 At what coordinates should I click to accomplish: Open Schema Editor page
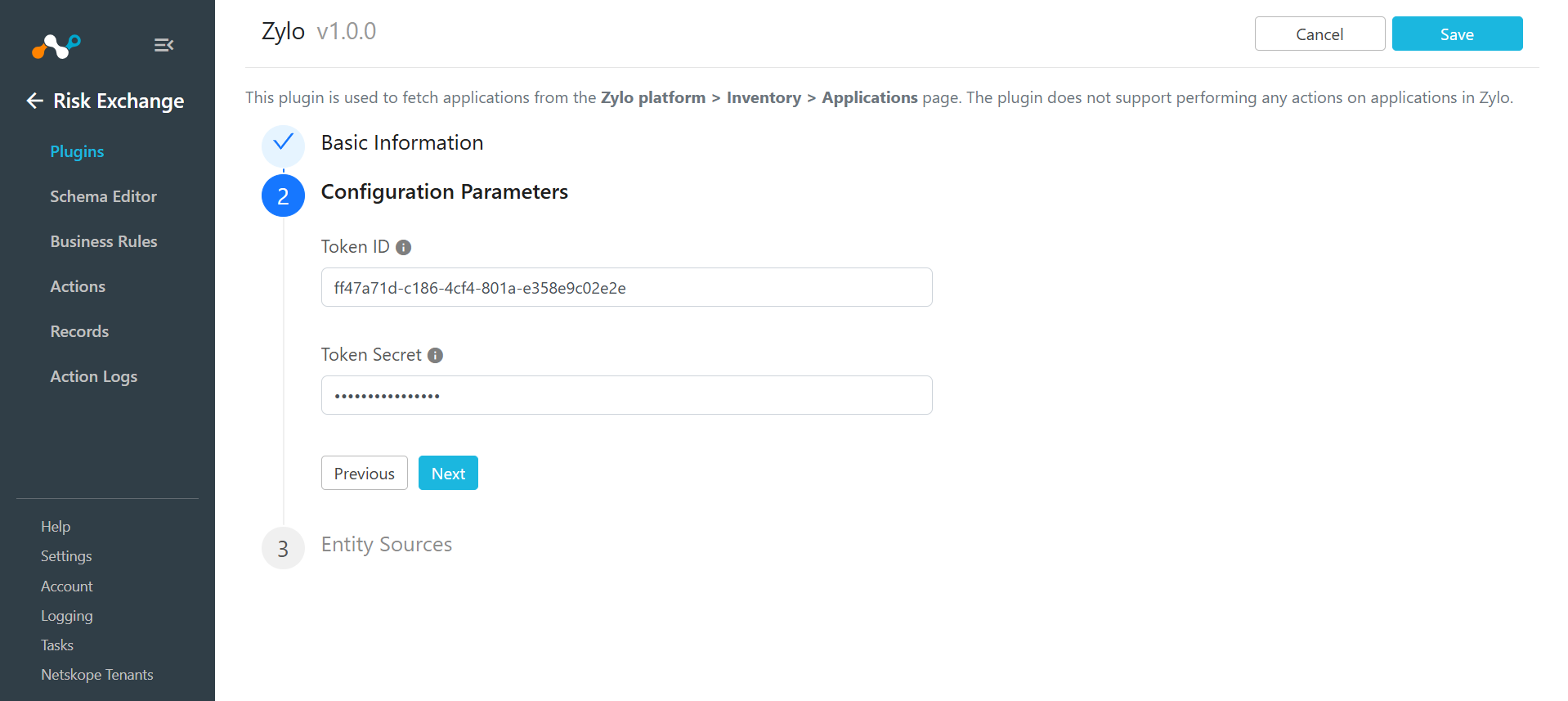pos(103,196)
